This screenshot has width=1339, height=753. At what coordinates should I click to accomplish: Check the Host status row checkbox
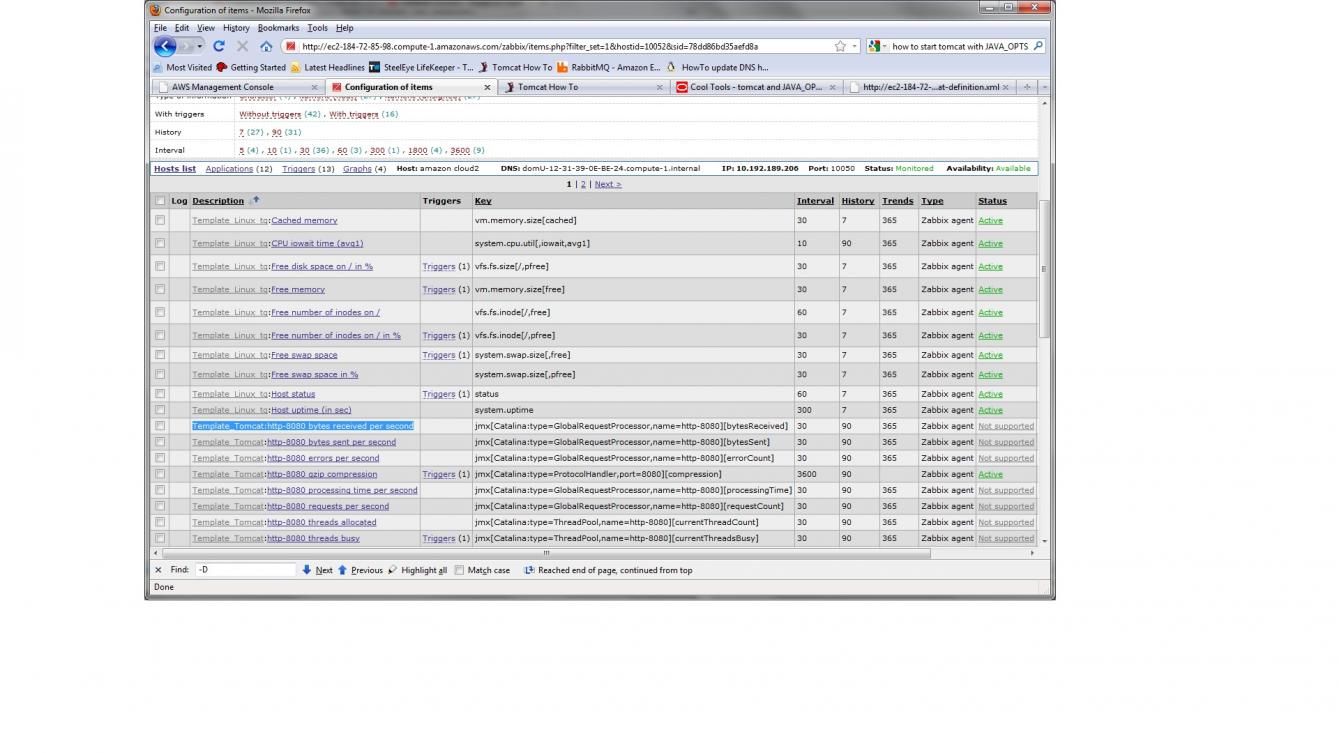tap(160, 394)
